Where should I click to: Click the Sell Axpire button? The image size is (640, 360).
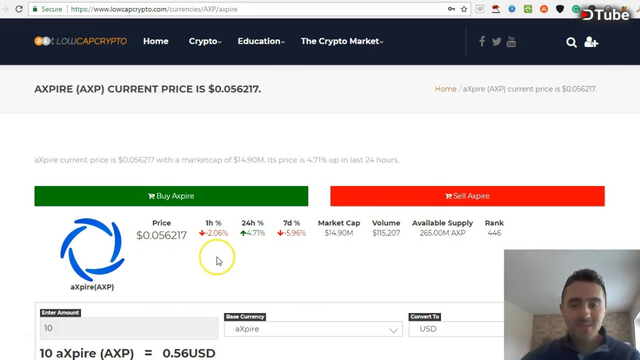467,196
